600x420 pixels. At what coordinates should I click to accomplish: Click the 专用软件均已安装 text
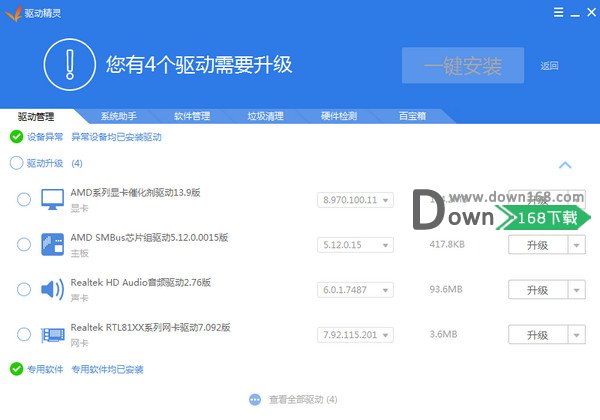tap(108, 370)
